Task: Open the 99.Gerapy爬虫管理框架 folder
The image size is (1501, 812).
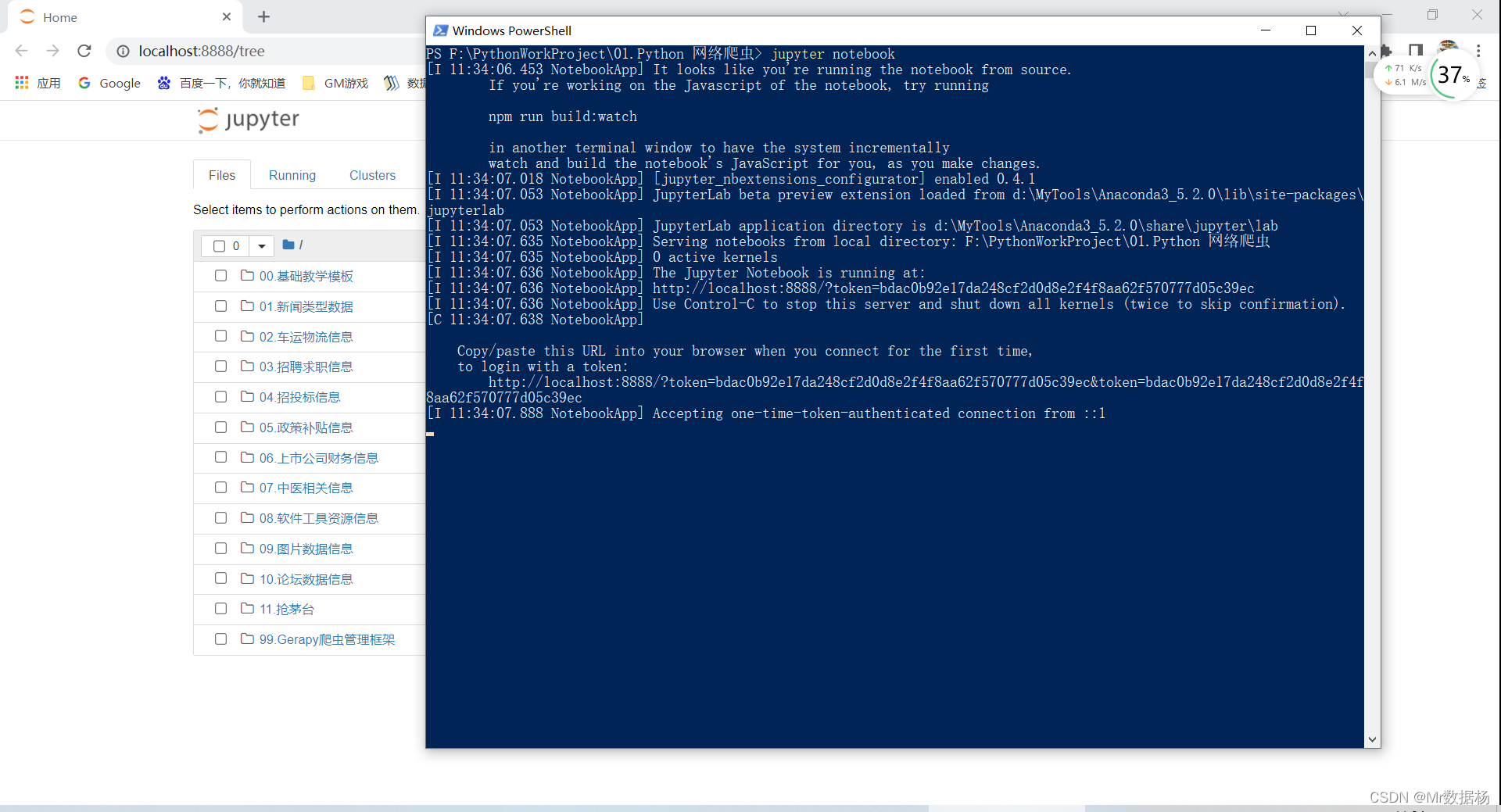Action: 328,640
